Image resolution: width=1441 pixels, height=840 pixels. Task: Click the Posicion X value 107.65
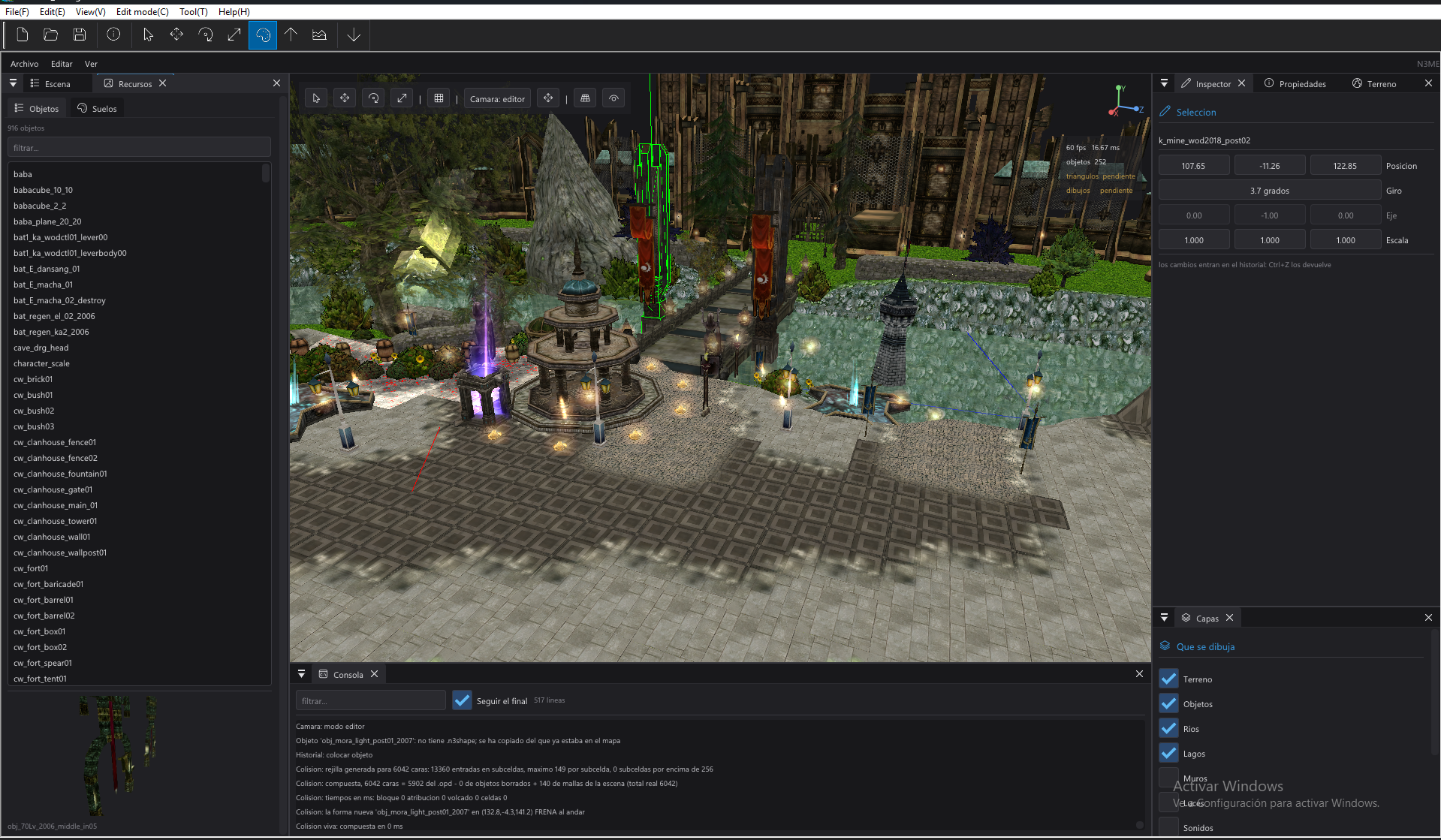(x=1193, y=166)
